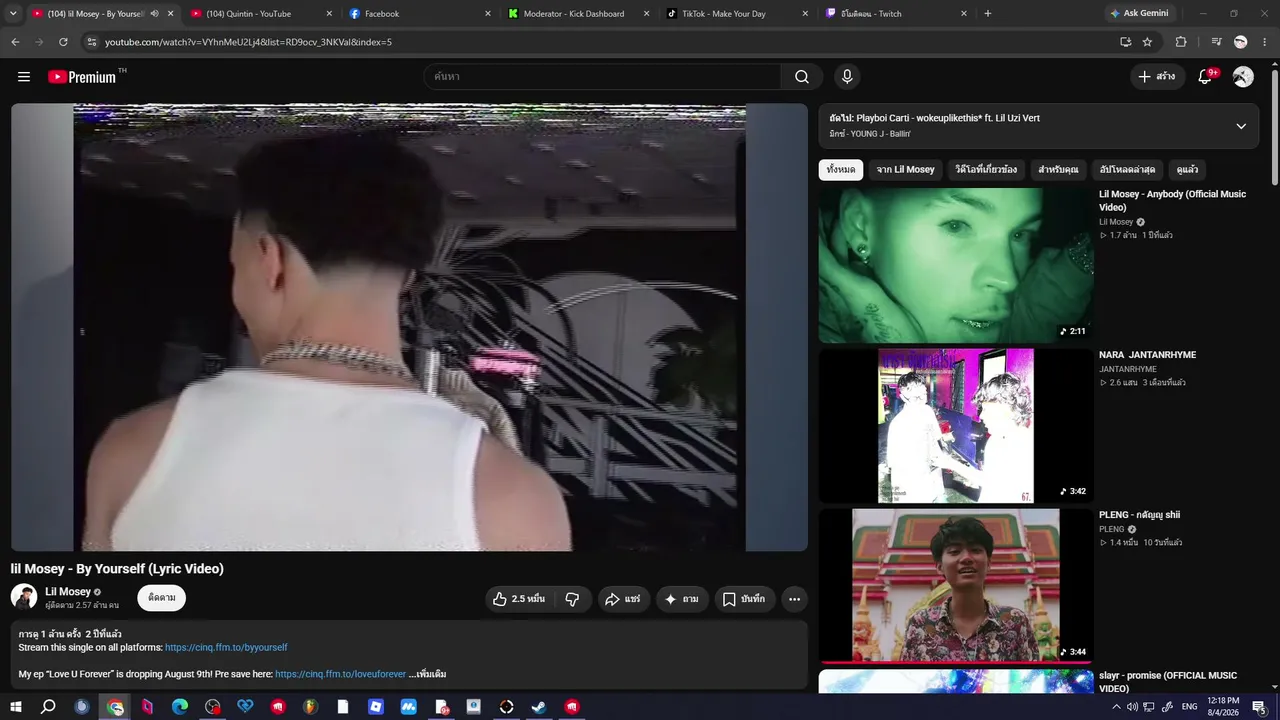Viewport: 1280px width, 720px height.
Task: Click the Chrome address bar URL
Action: coord(248,42)
